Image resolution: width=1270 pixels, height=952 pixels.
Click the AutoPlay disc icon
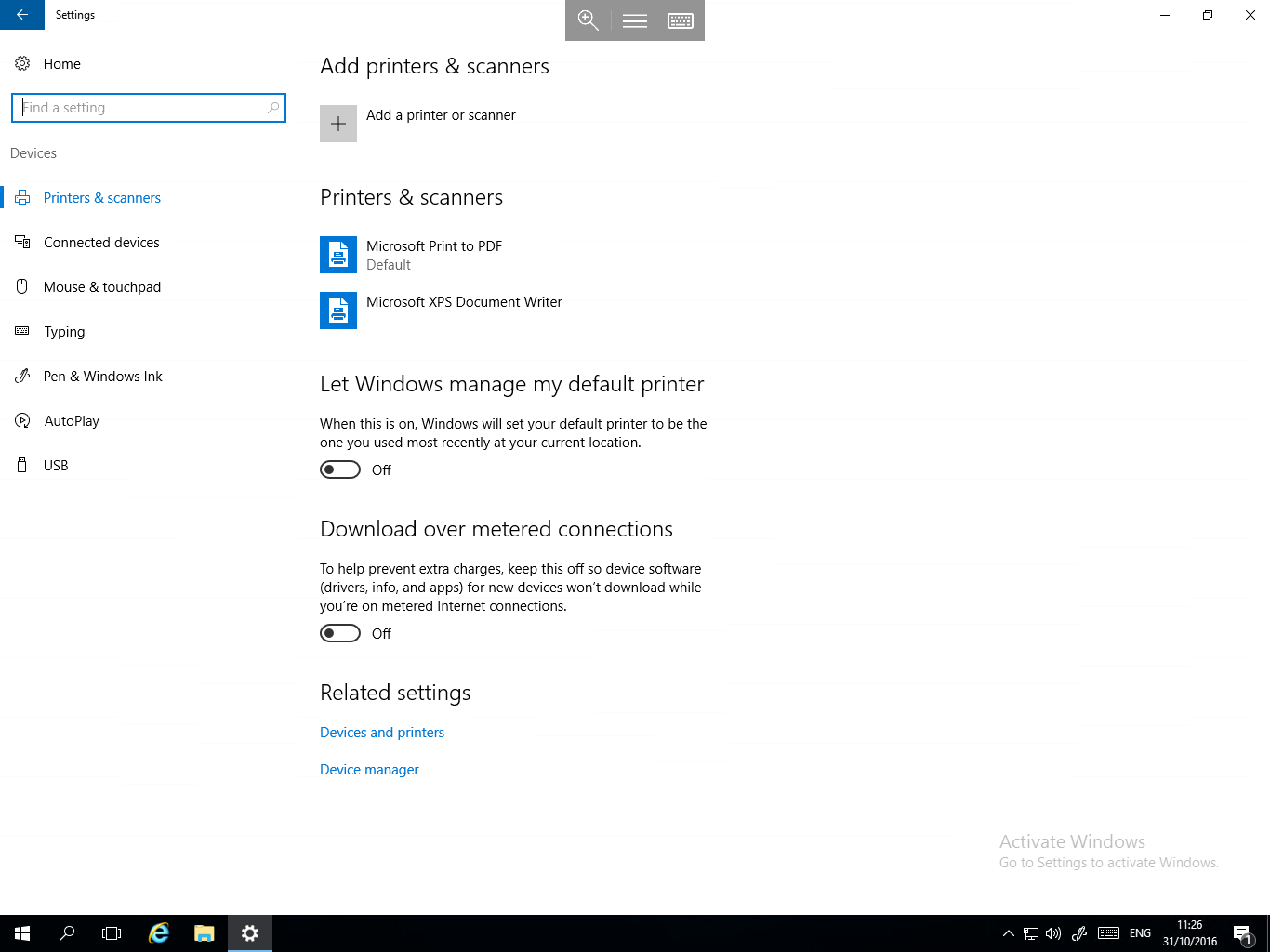tap(22, 420)
